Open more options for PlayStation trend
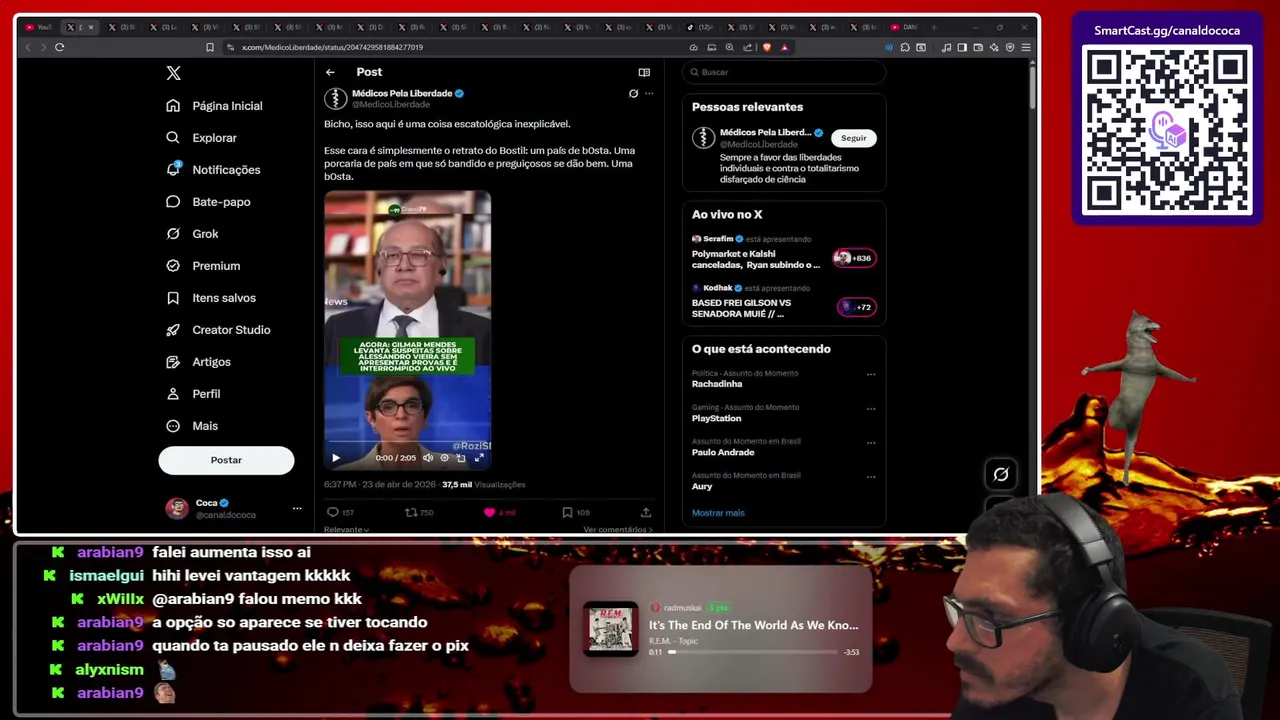 click(x=871, y=408)
